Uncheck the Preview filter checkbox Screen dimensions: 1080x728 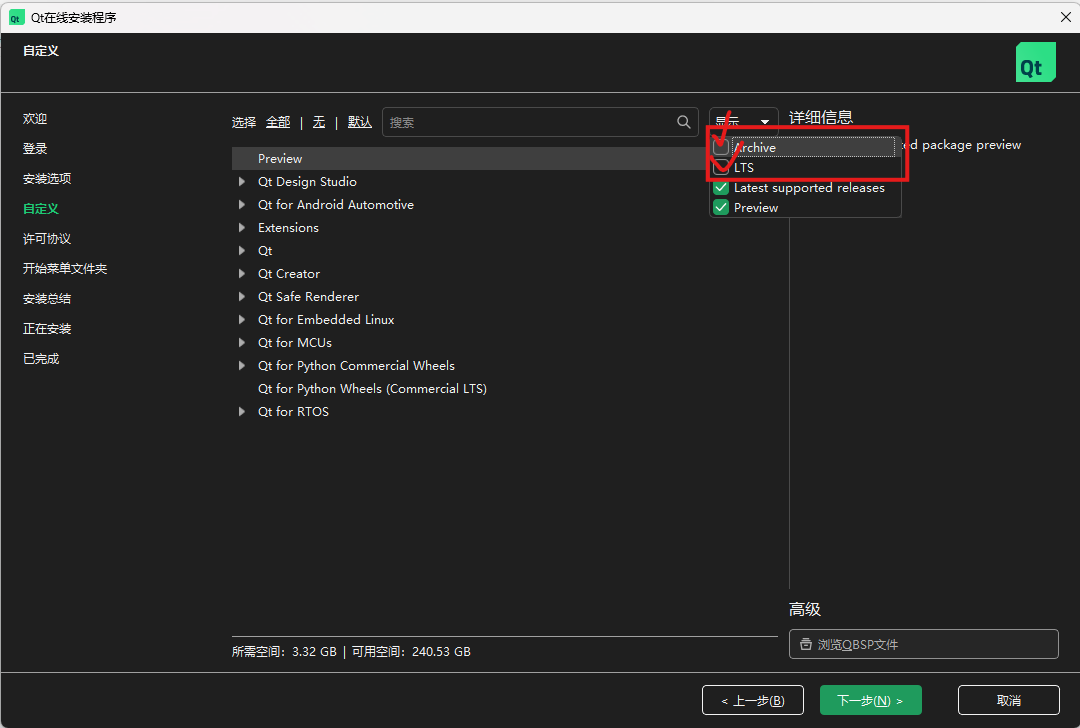721,207
